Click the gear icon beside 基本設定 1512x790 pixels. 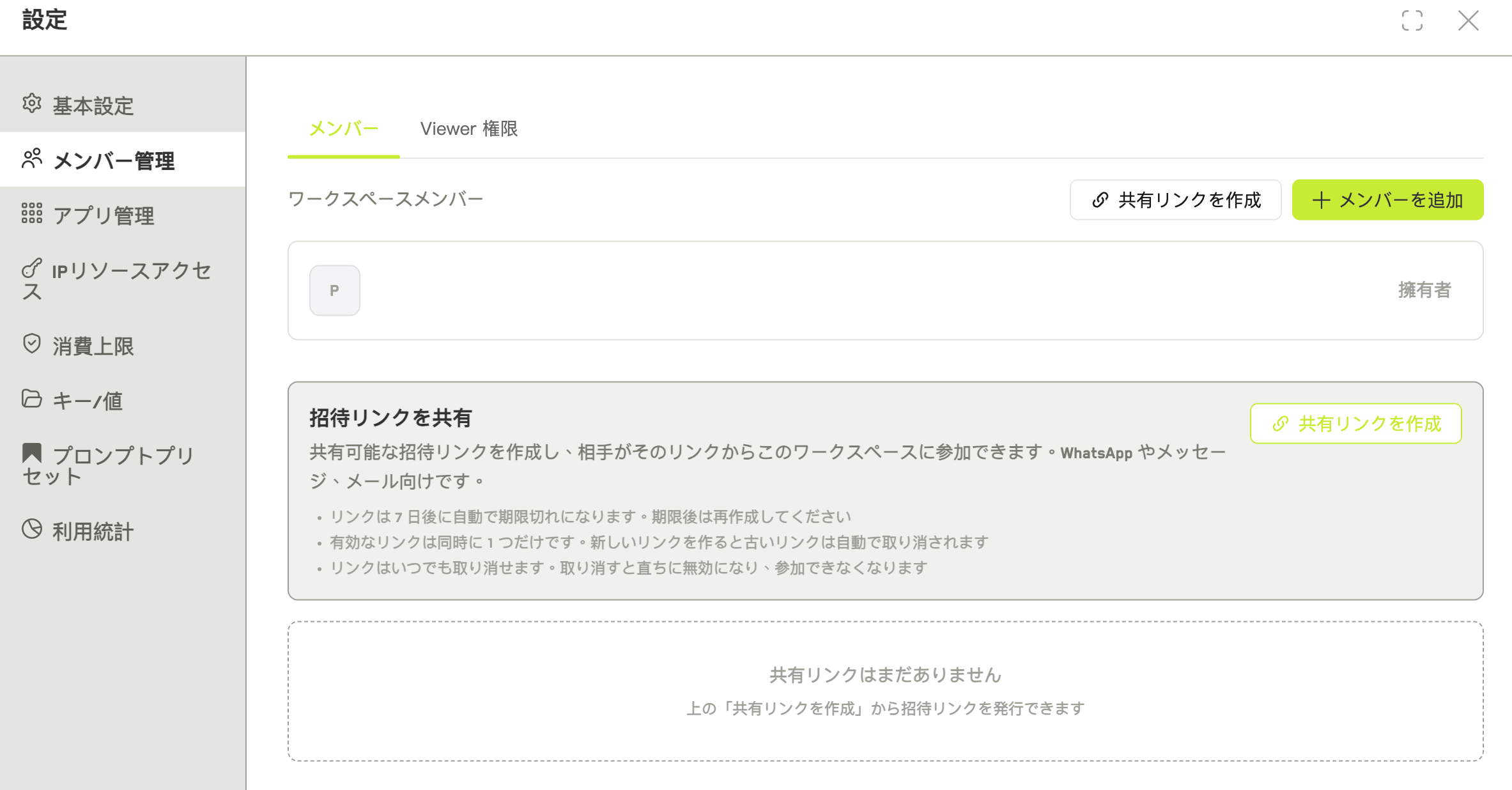click(x=32, y=104)
